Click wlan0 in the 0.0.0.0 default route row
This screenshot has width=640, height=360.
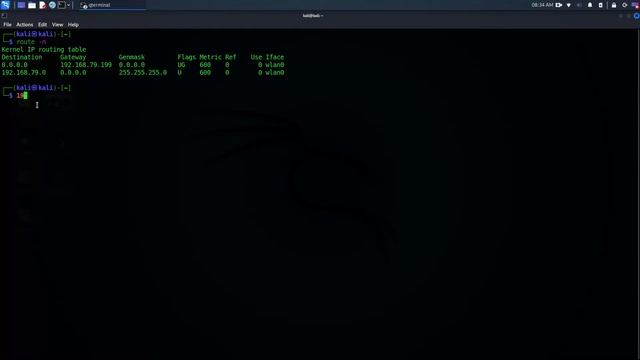tap(275, 65)
